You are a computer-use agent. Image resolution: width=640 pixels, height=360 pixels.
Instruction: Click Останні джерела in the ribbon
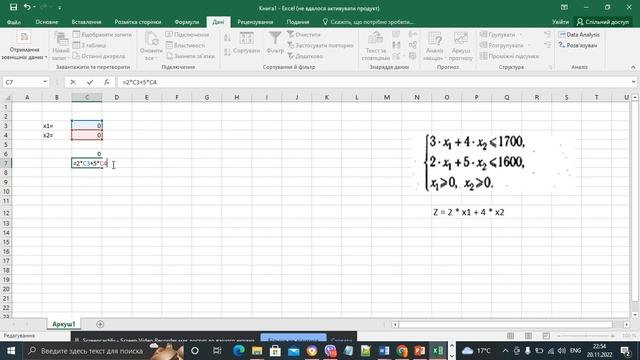click(99, 56)
